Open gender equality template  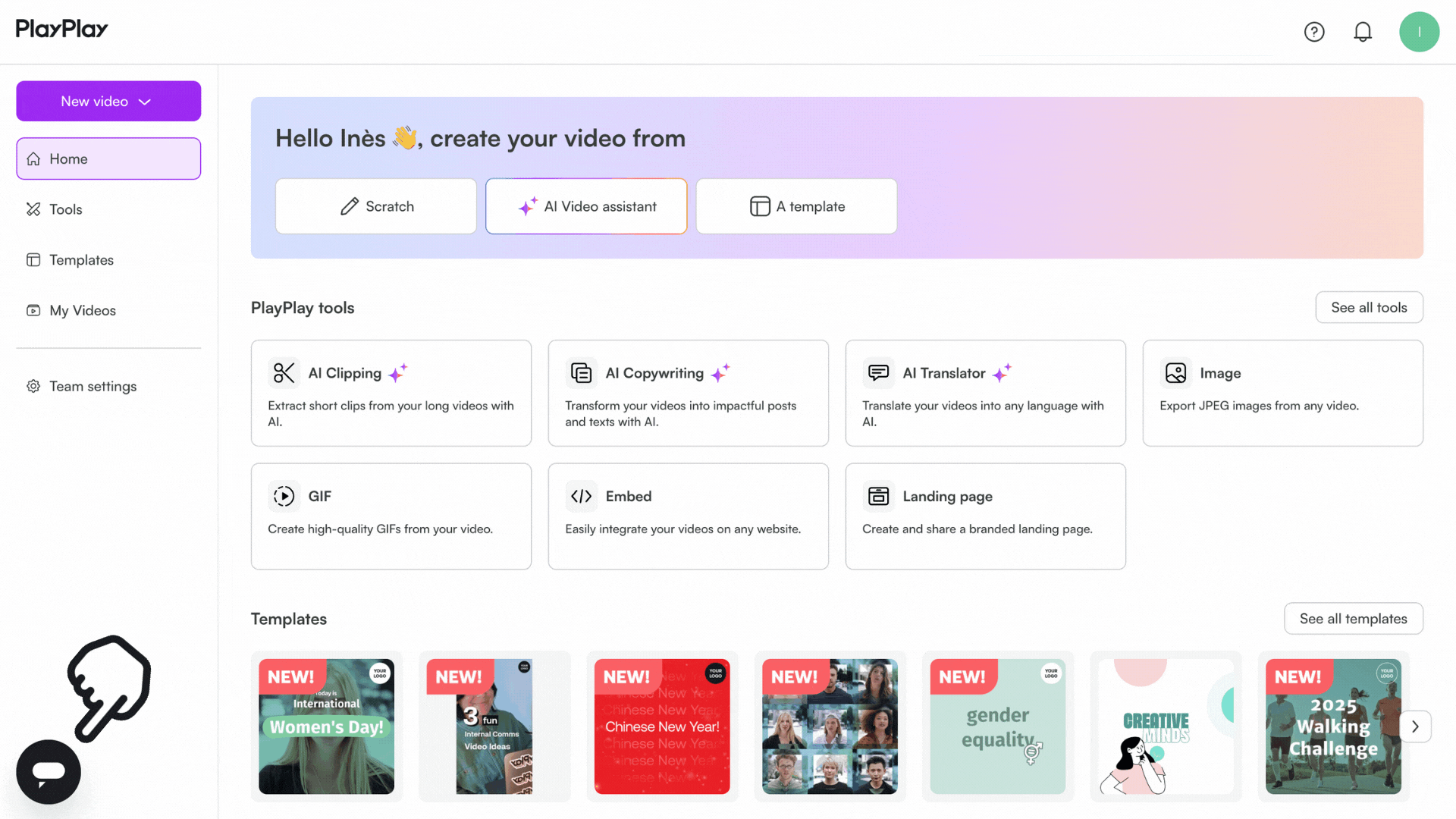pyautogui.click(x=998, y=726)
